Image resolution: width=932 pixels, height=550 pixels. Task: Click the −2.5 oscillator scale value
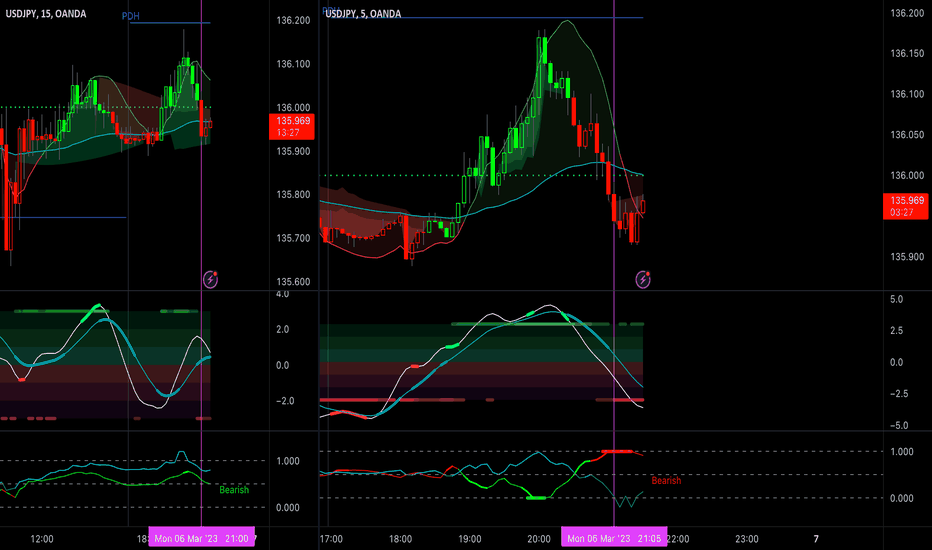[899, 394]
